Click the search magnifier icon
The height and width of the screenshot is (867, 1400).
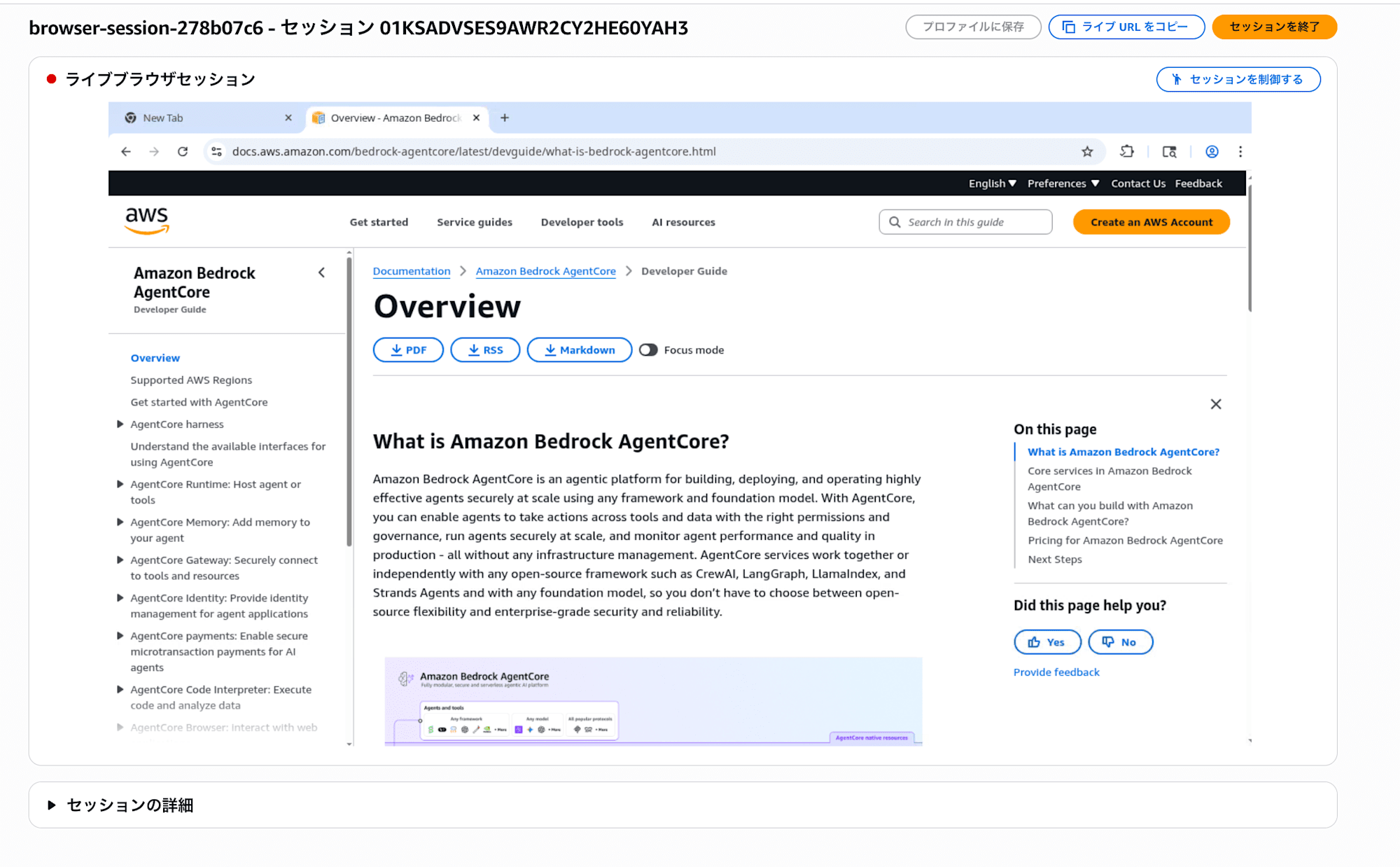(x=895, y=222)
